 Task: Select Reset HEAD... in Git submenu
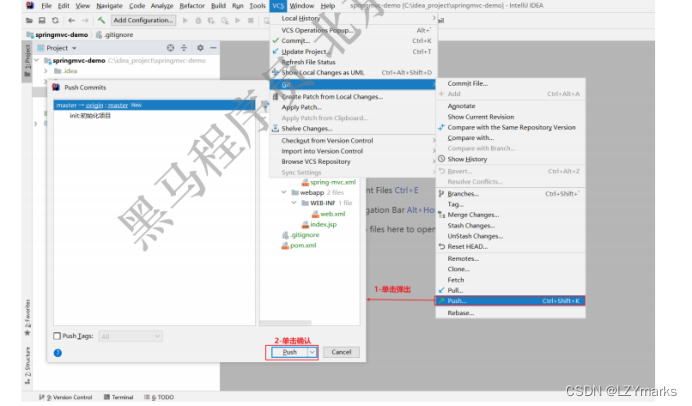pos(510,247)
